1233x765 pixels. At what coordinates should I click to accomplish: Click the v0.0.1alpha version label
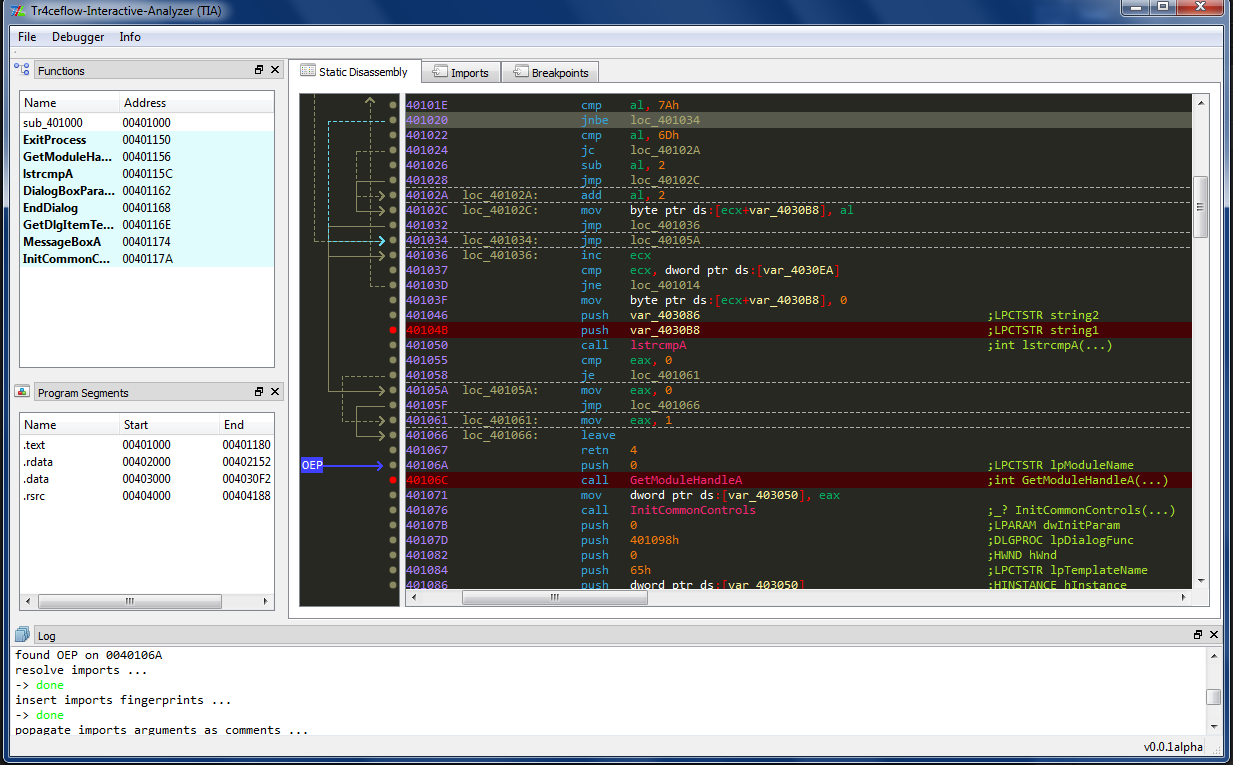tap(1174, 747)
